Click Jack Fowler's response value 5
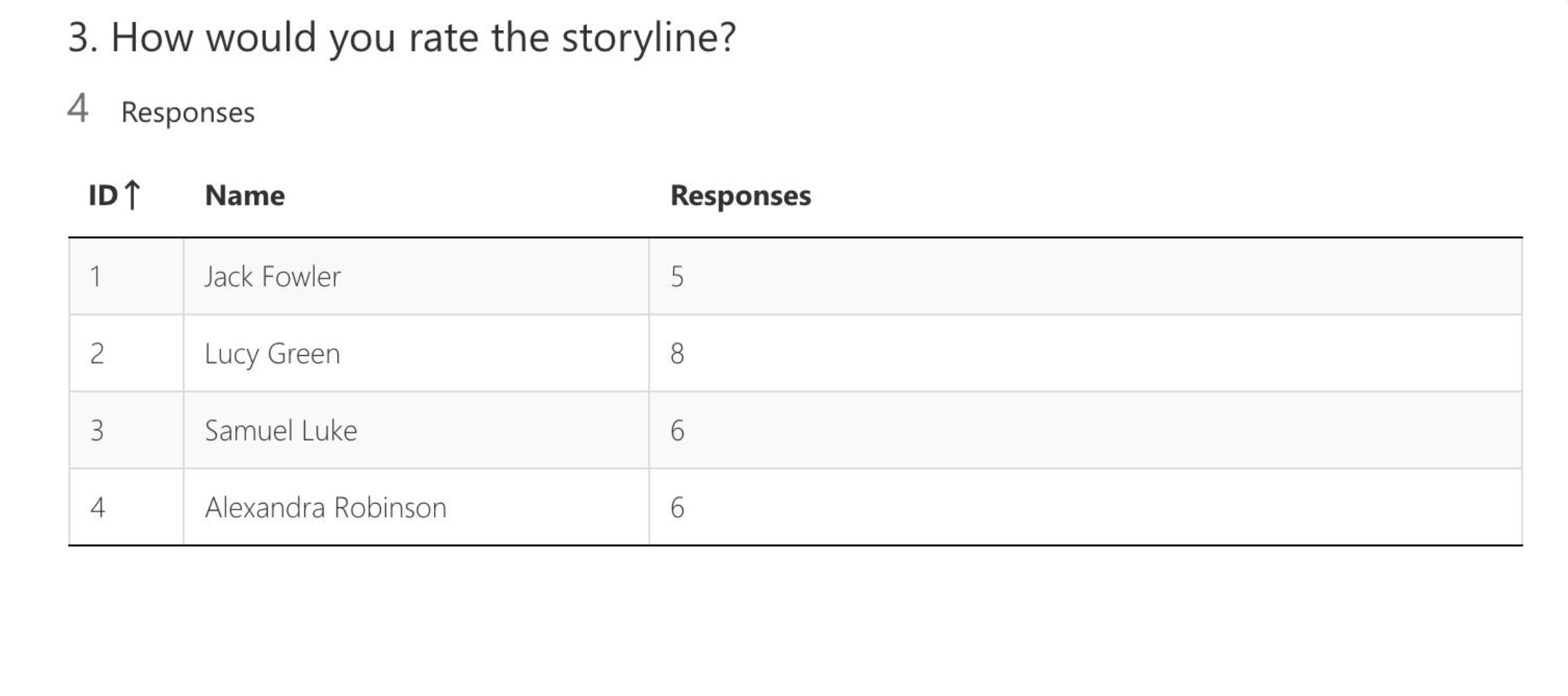This screenshot has width=1568, height=696. tap(677, 277)
